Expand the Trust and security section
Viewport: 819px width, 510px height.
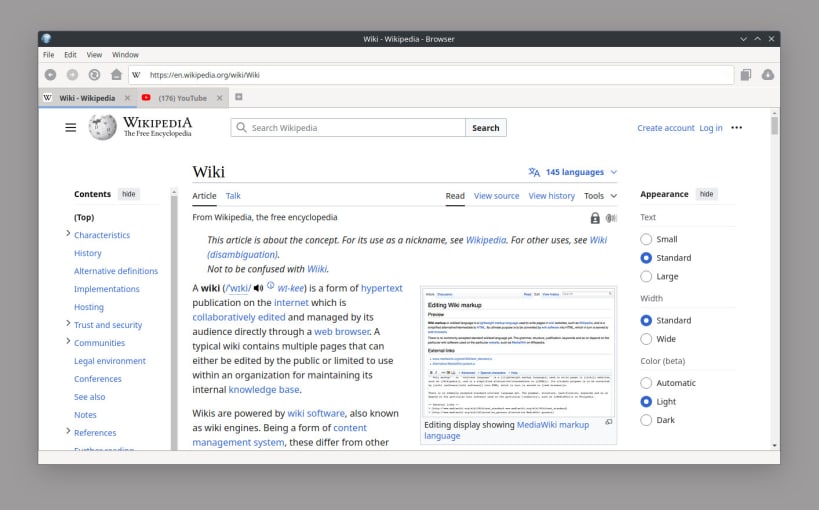click(x=68, y=323)
